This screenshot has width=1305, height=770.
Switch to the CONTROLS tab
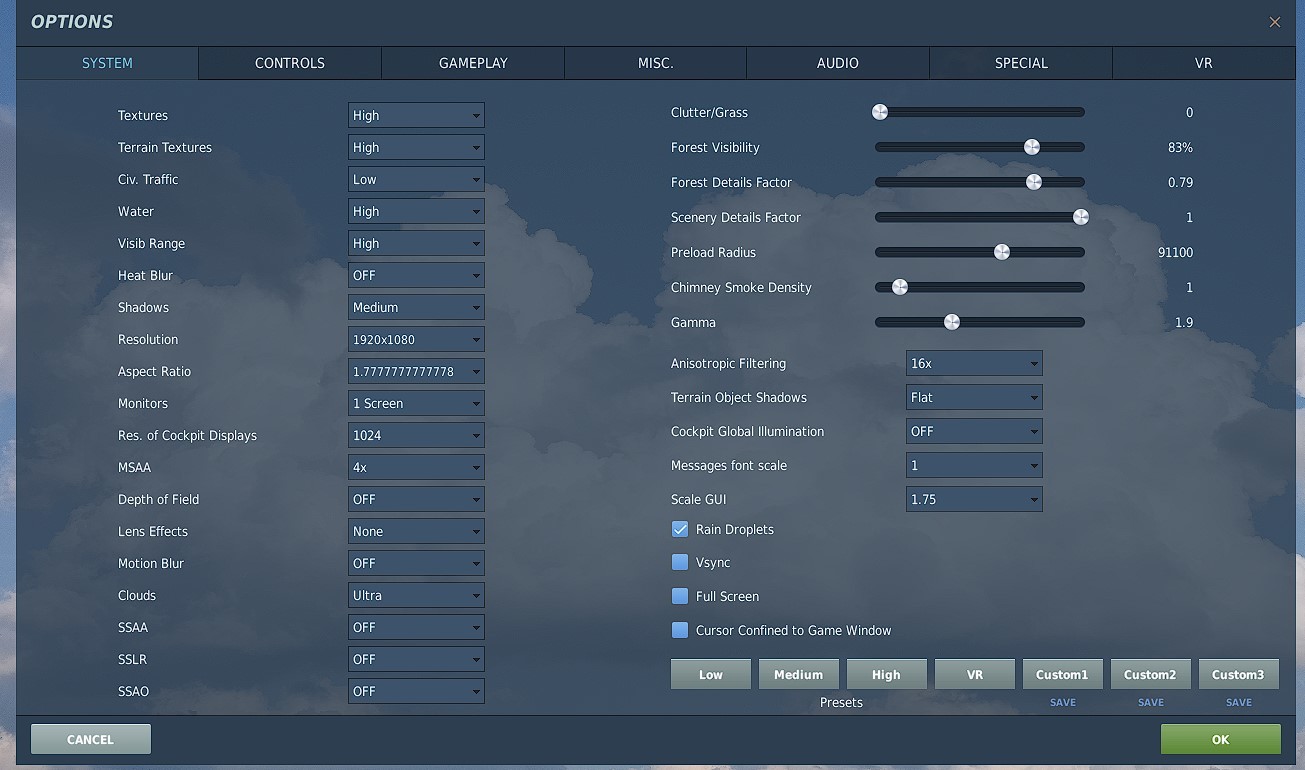(x=290, y=63)
